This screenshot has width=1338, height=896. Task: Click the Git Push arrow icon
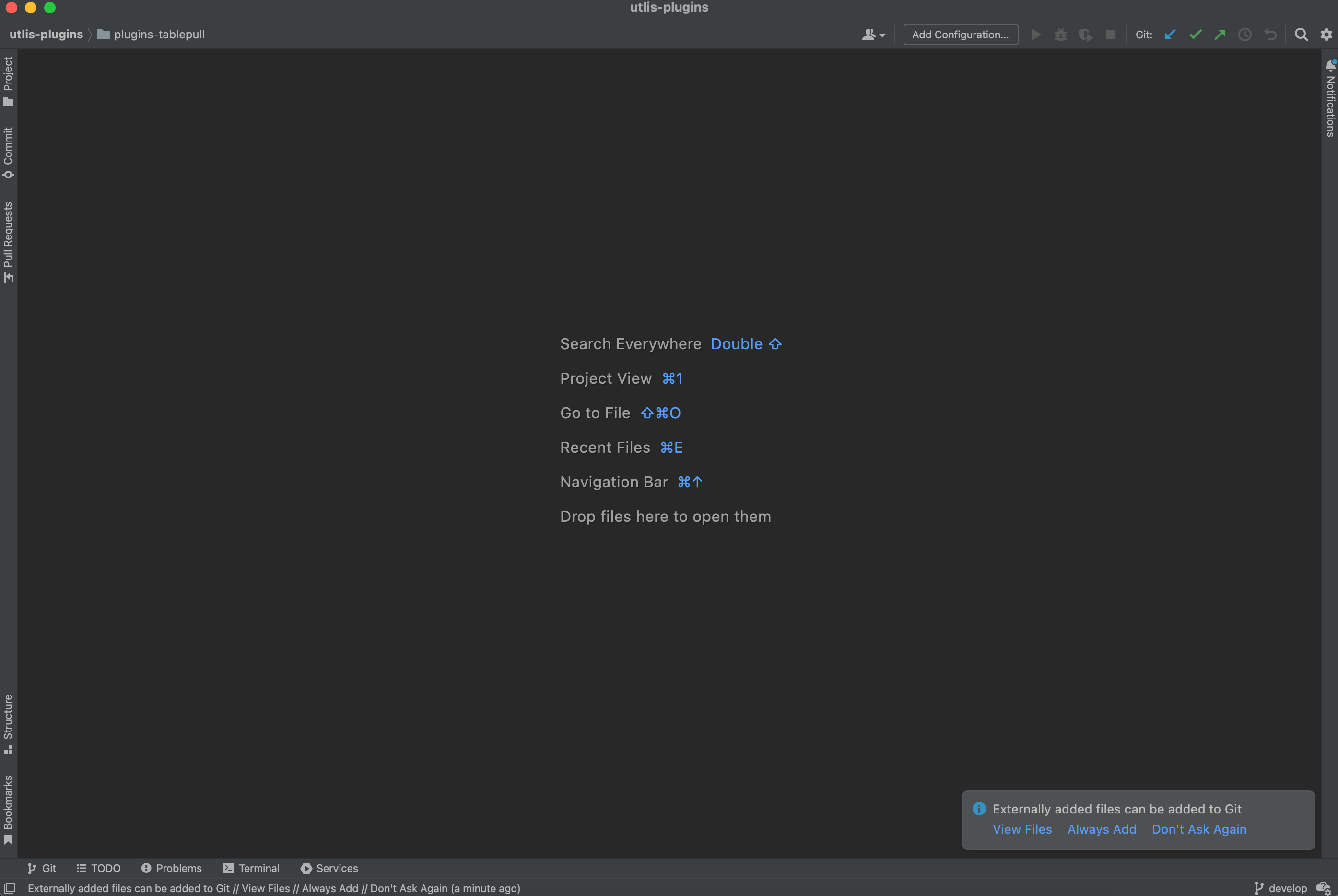pos(1220,35)
